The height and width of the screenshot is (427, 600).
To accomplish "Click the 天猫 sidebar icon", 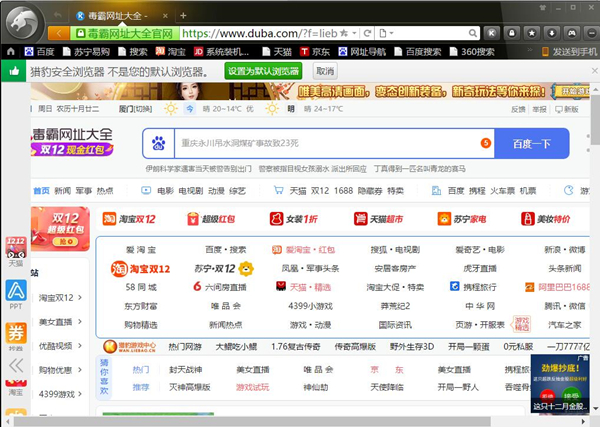I will 15,246.
